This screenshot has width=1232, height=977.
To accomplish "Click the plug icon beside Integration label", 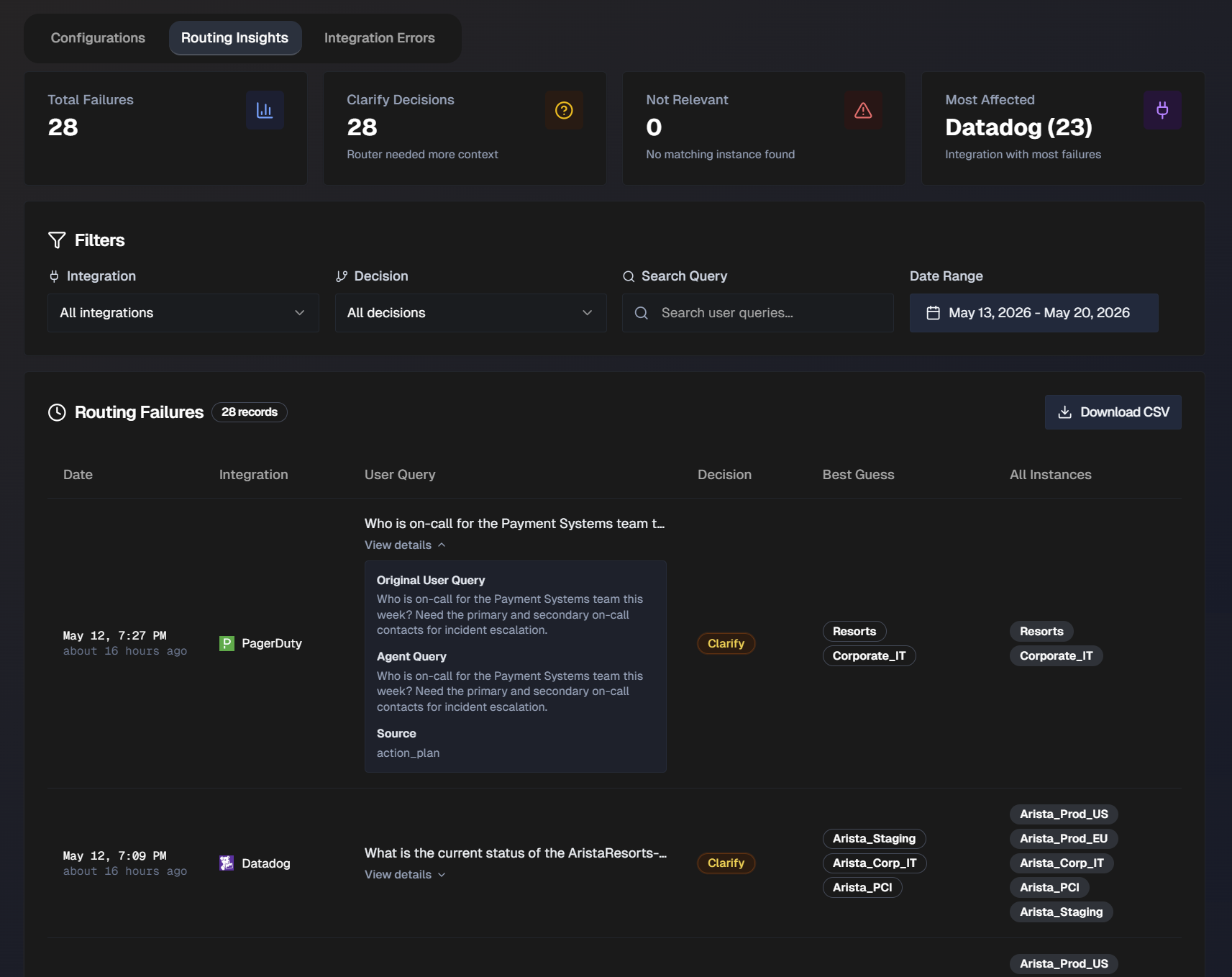I will (x=54, y=276).
